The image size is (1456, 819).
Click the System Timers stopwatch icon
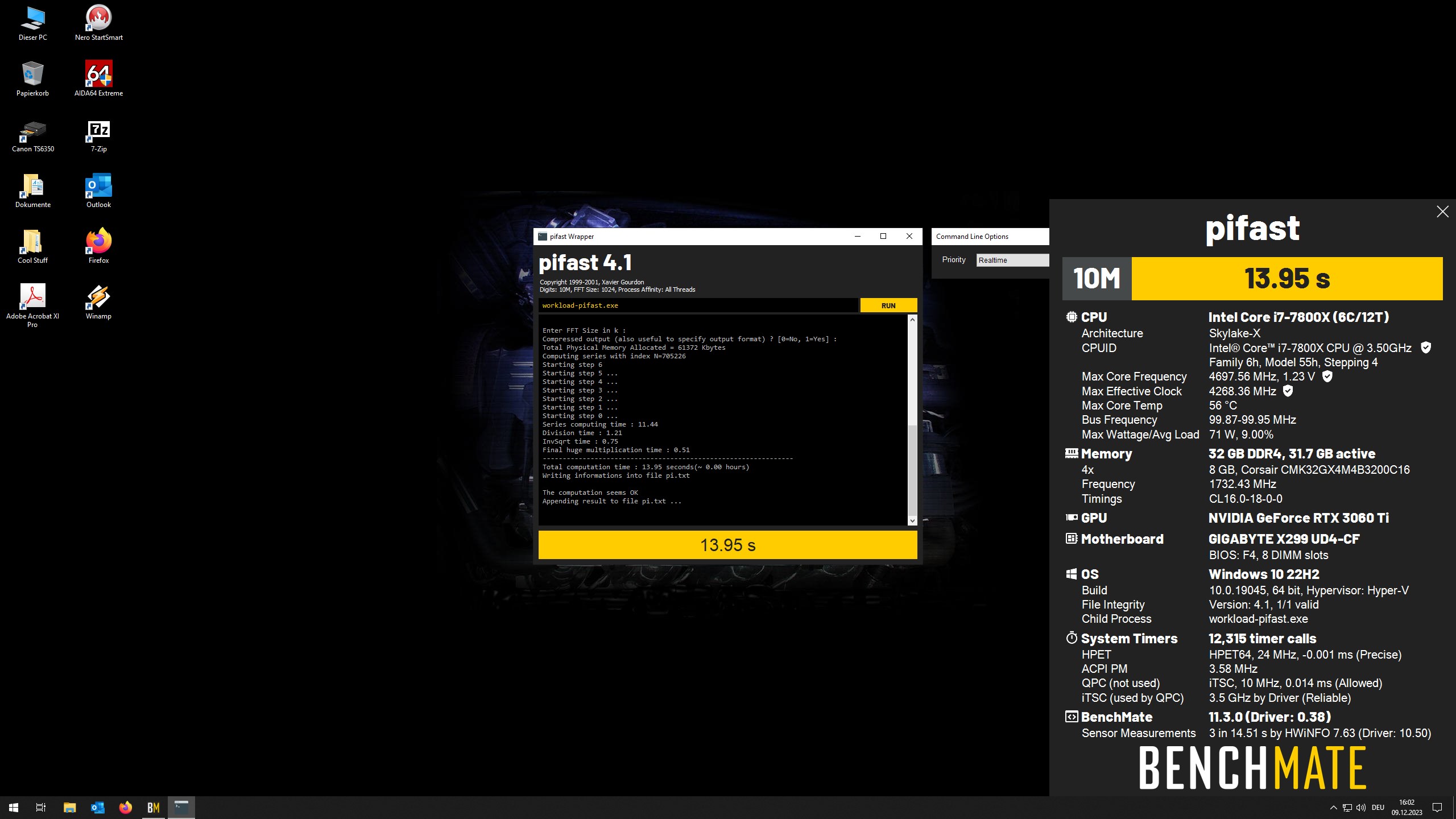tap(1072, 638)
